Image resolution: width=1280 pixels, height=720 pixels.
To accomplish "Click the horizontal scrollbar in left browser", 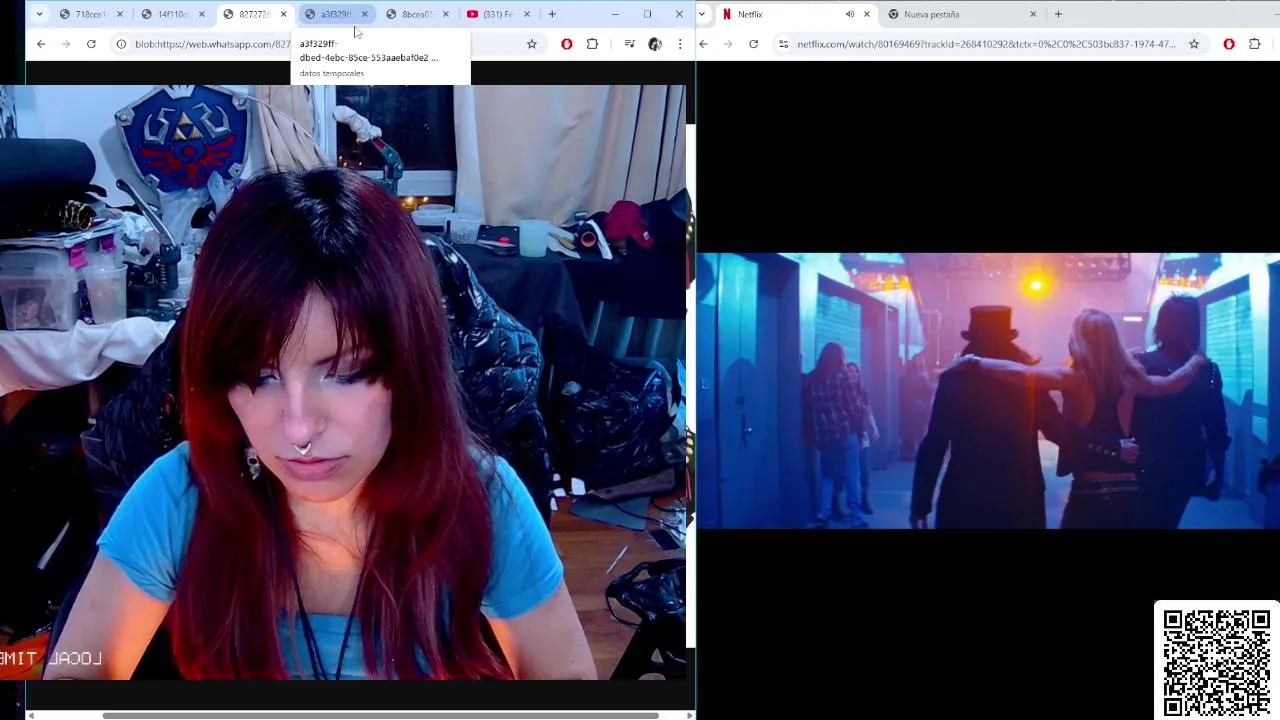I will (x=381, y=715).
